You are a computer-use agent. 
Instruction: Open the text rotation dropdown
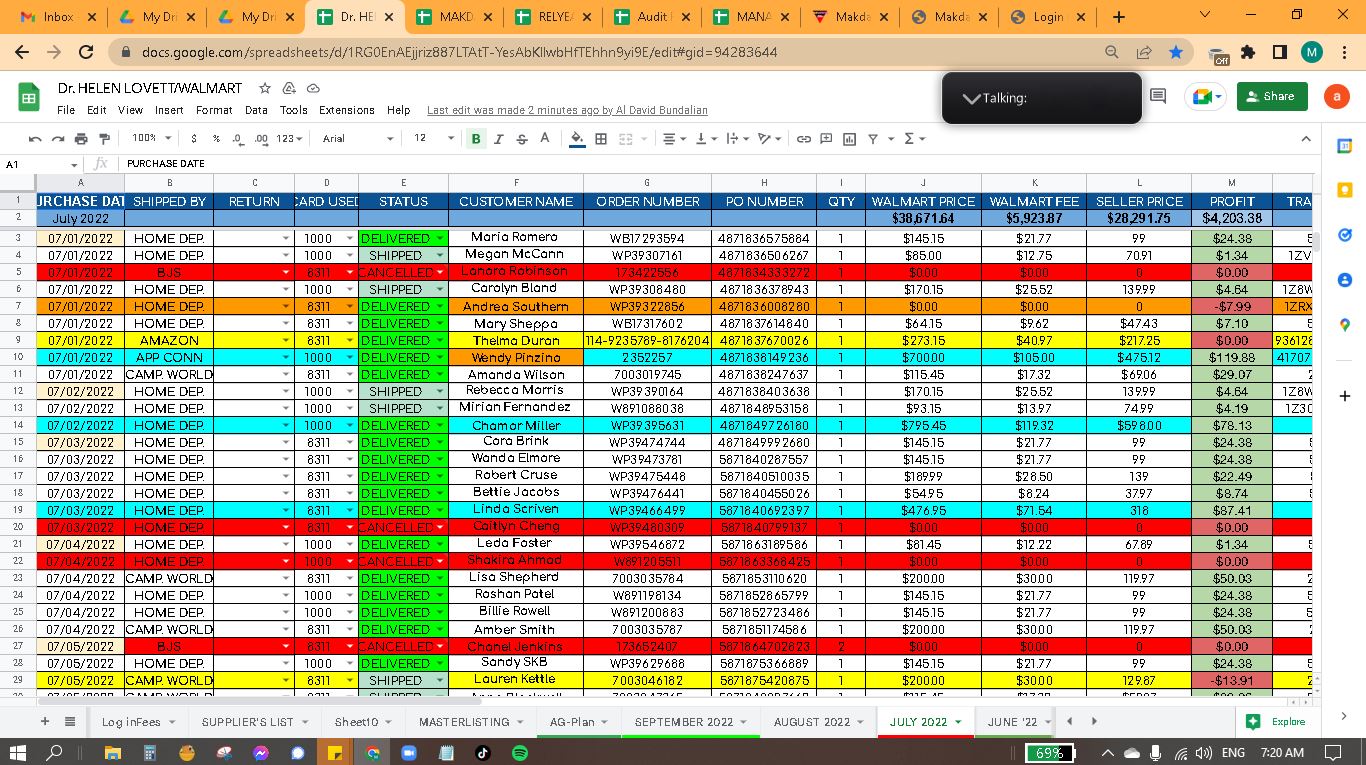[x=769, y=139]
